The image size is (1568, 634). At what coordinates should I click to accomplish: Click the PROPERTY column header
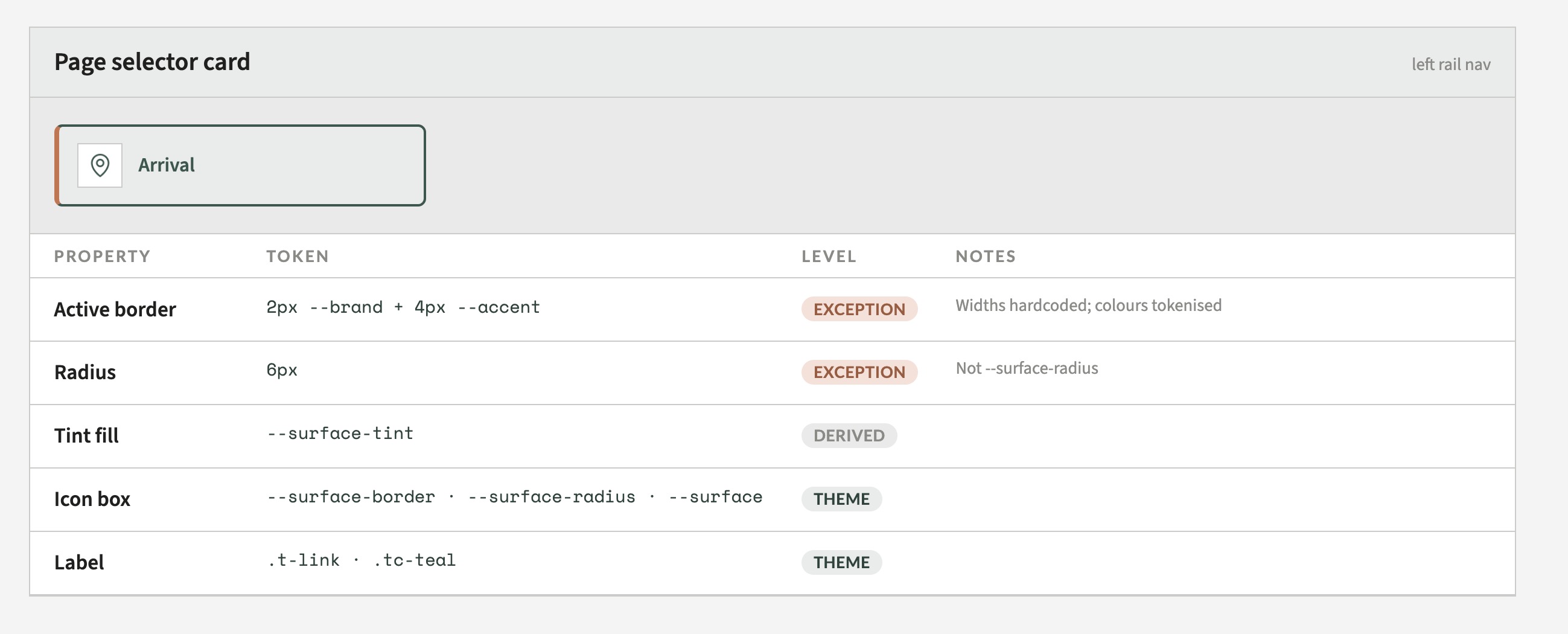click(102, 257)
